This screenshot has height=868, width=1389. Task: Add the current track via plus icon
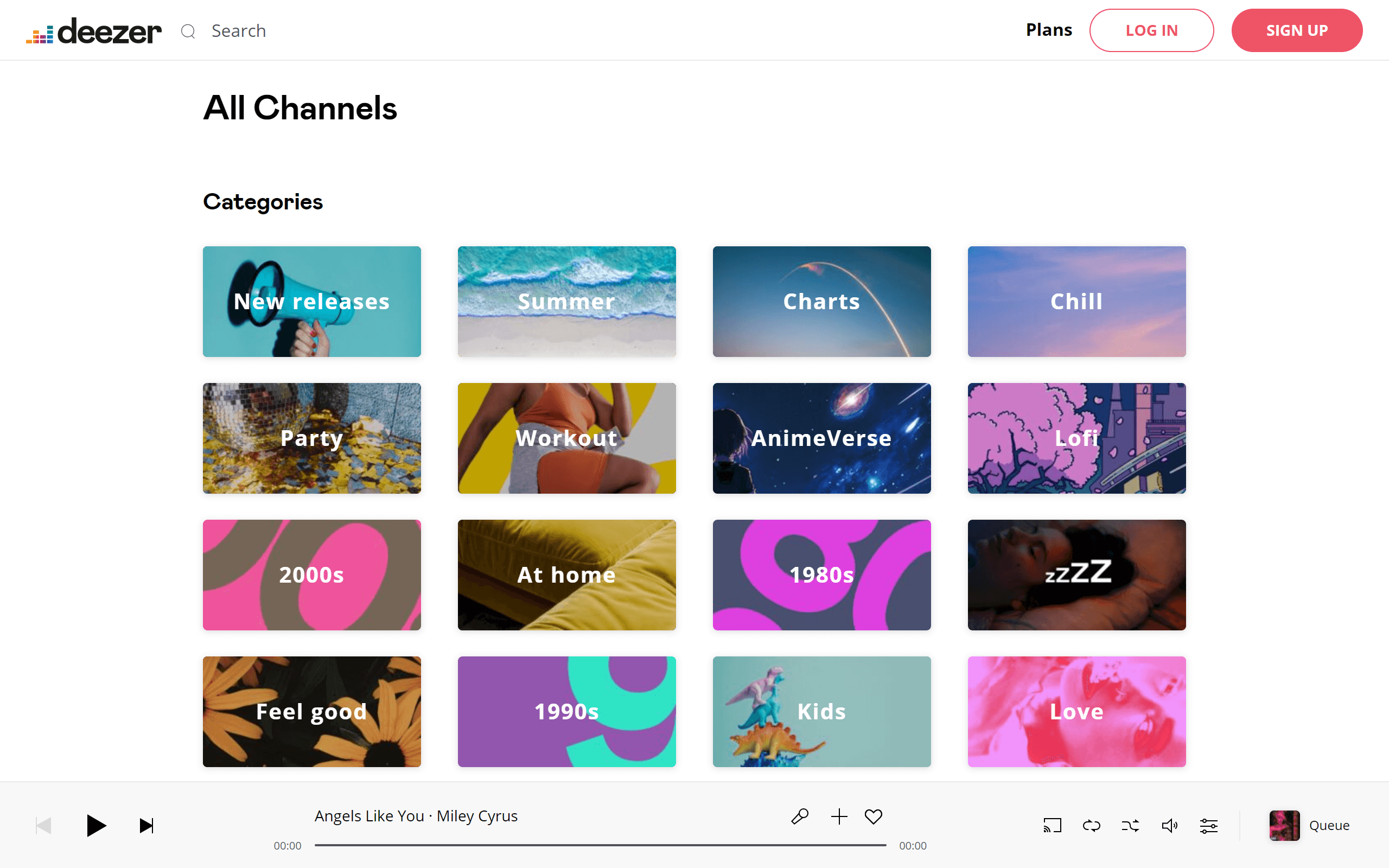(x=839, y=816)
